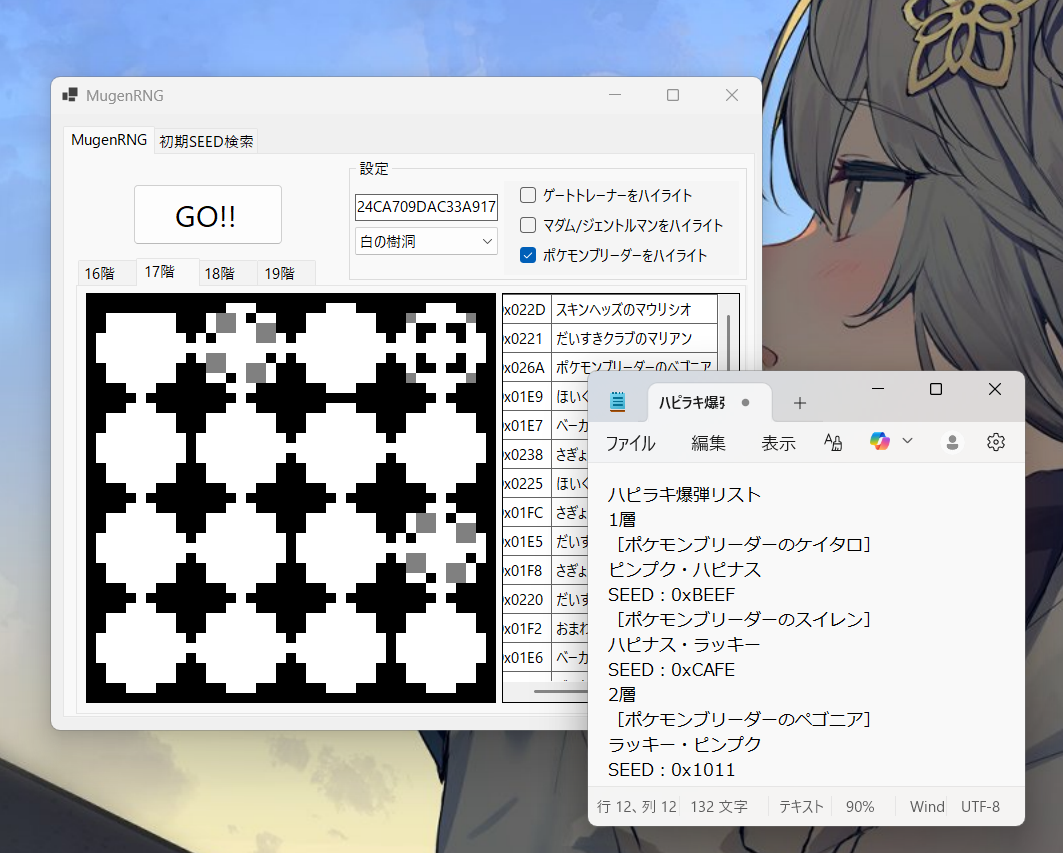Click the text SEED : 0xCAFE
Viewport: 1063px width, 853px height.
coord(671,670)
